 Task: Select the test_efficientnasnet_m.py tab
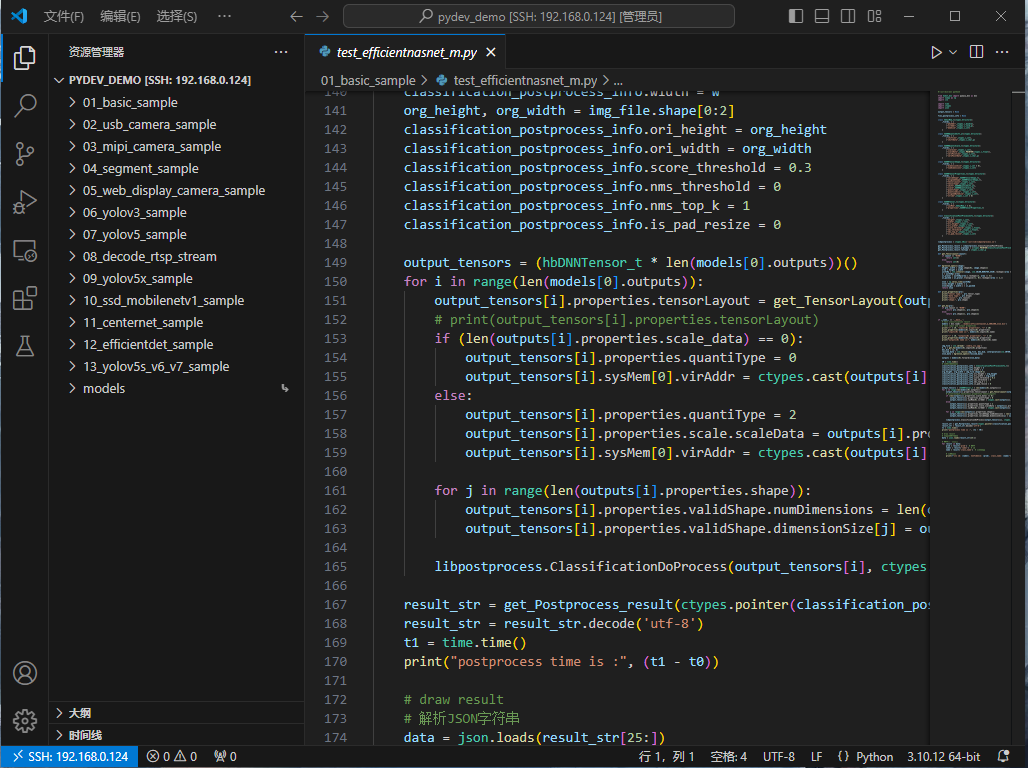pyautogui.click(x=406, y=52)
